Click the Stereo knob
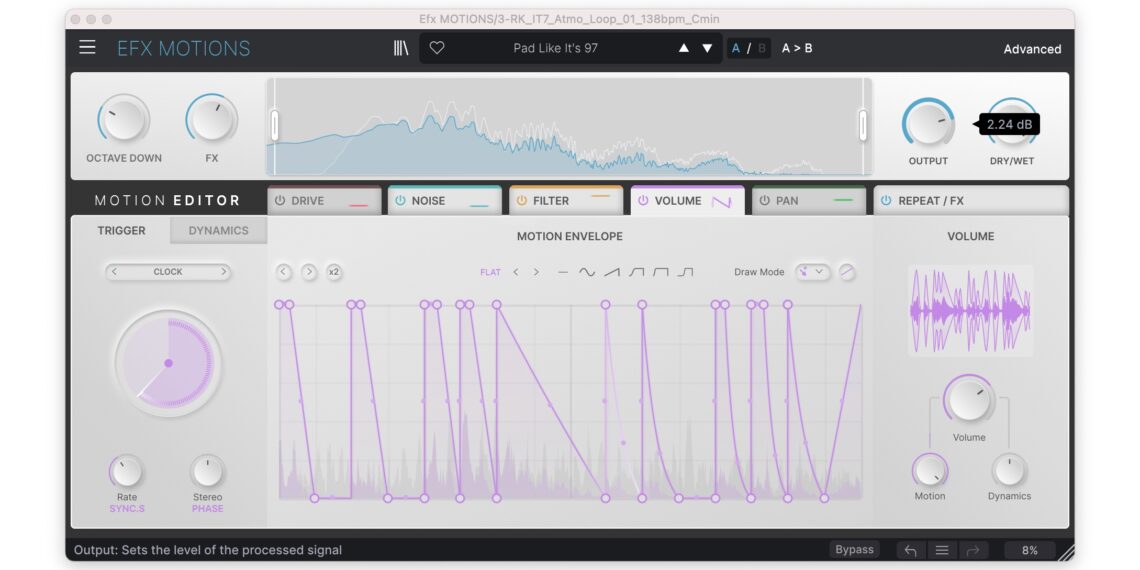The height and width of the screenshot is (570, 1140). coord(207,472)
